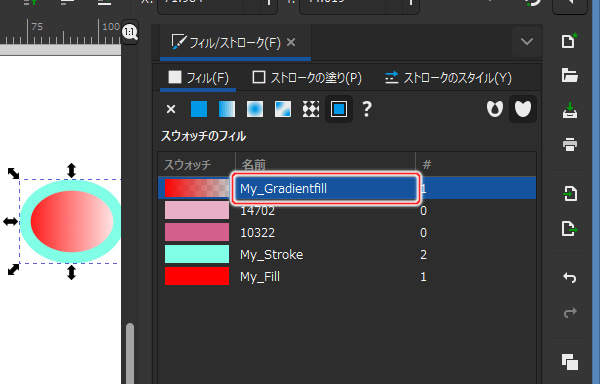Click top-left diagonal resize handle
This screenshot has height=384, width=600.
(13, 173)
